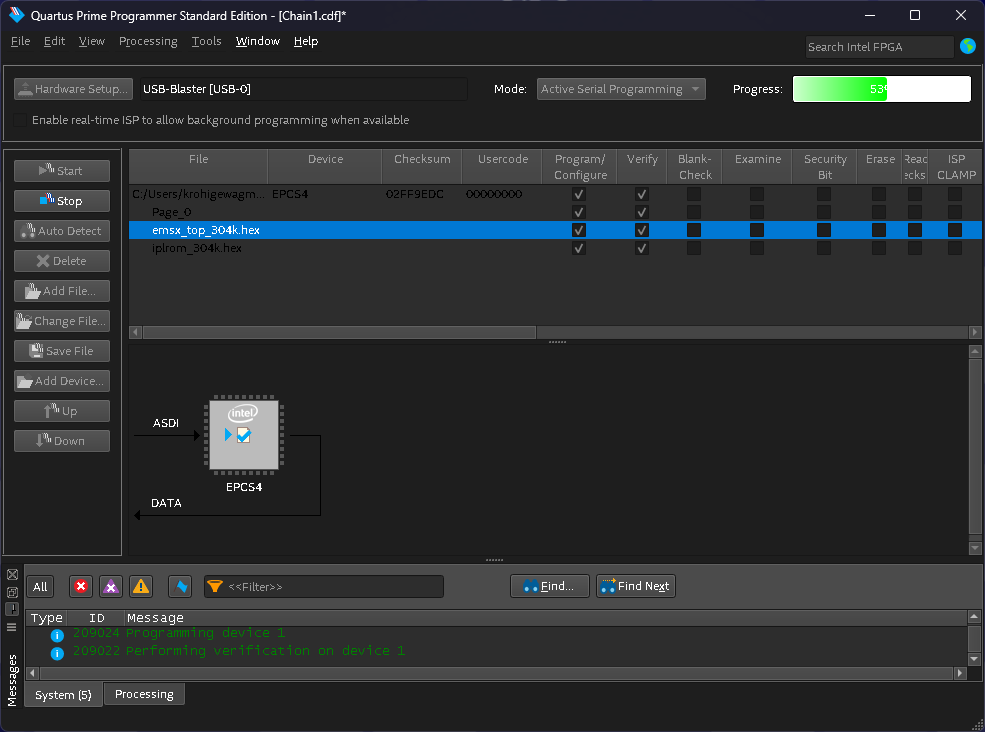Close the Messages panel with X icon
Viewport: 985px width, 732px height.
(12, 574)
